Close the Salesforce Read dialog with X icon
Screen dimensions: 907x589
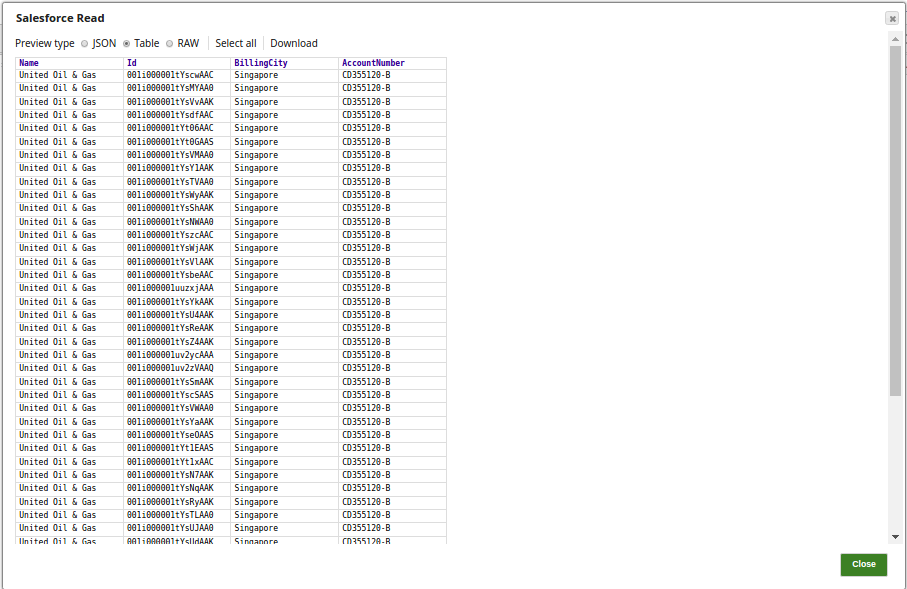tap(892, 19)
